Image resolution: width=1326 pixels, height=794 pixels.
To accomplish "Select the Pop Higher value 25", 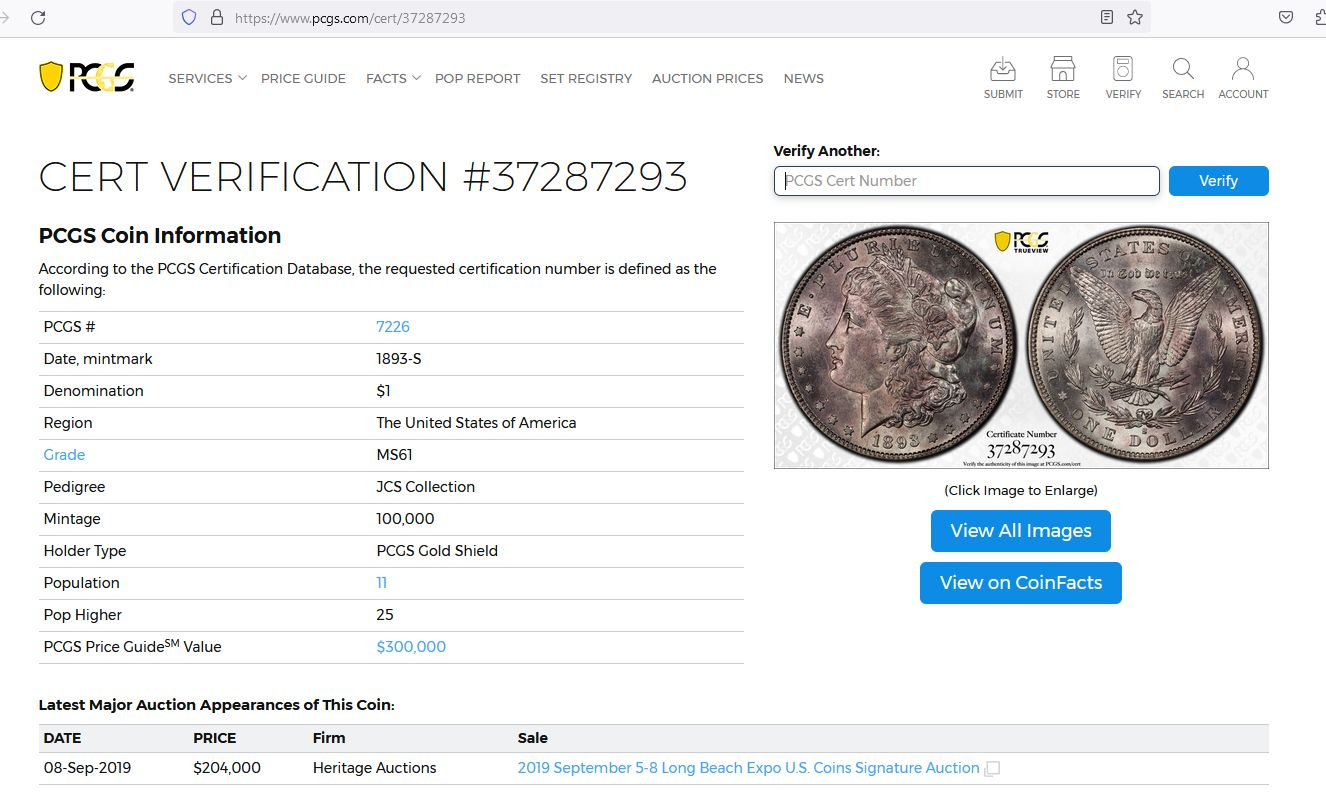I will (385, 615).
